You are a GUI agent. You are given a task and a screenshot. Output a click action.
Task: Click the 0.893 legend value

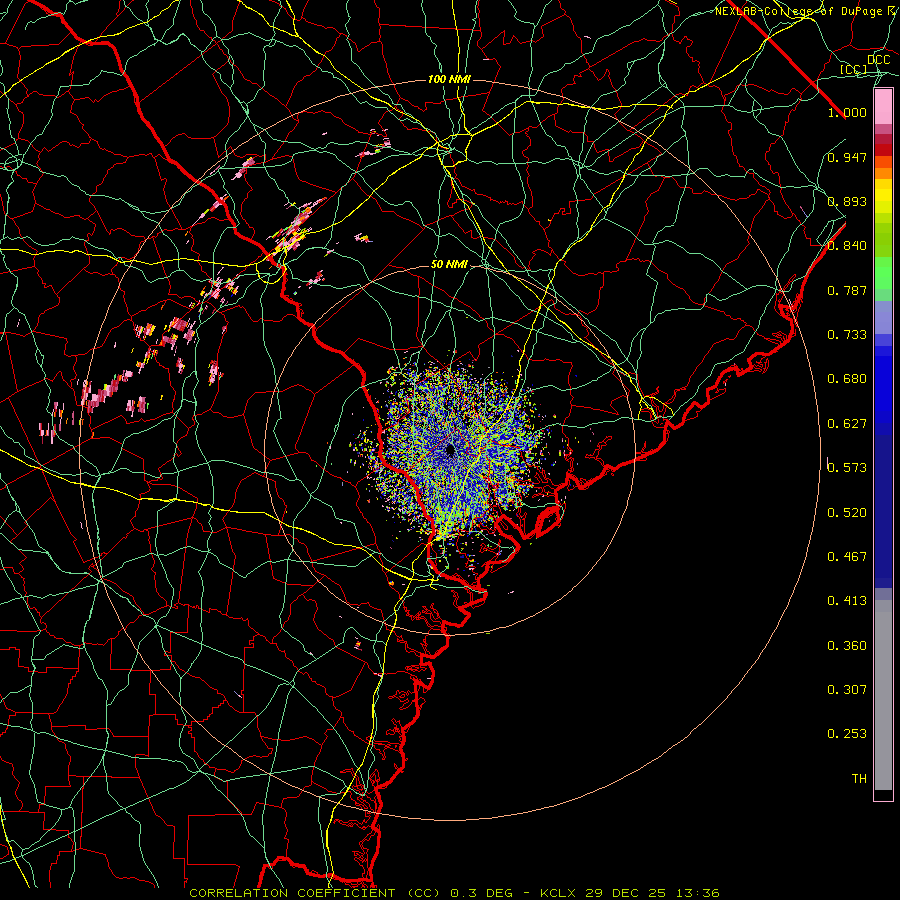click(x=847, y=201)
